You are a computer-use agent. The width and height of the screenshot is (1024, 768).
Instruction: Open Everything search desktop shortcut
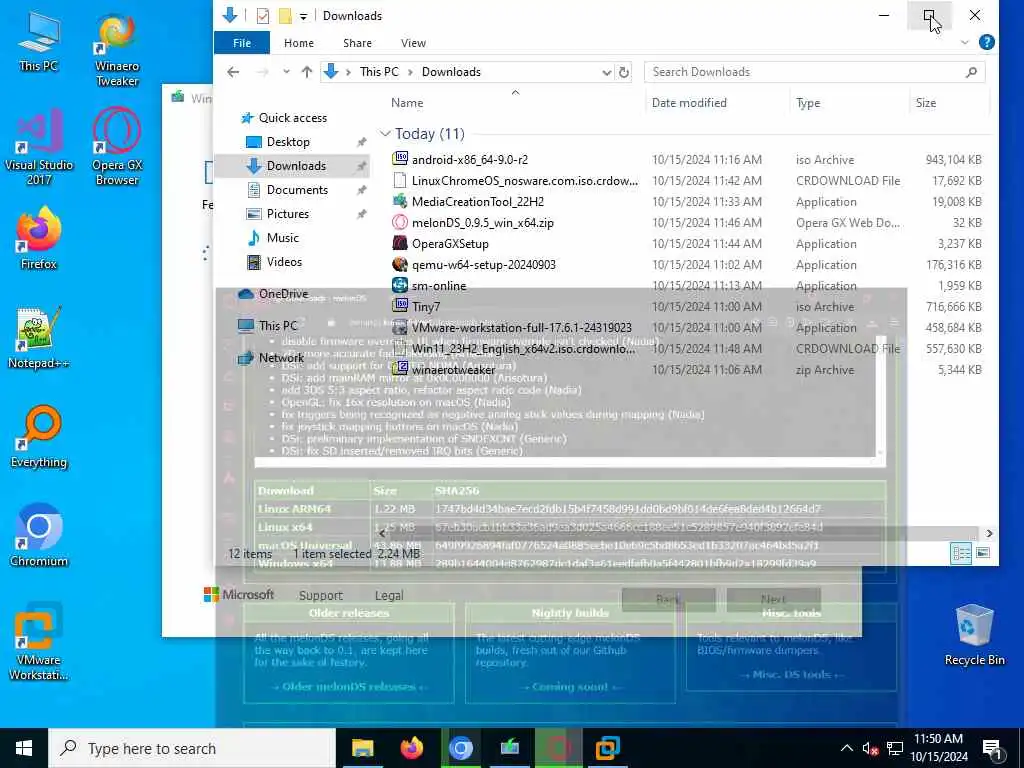(x=39, y=437)
